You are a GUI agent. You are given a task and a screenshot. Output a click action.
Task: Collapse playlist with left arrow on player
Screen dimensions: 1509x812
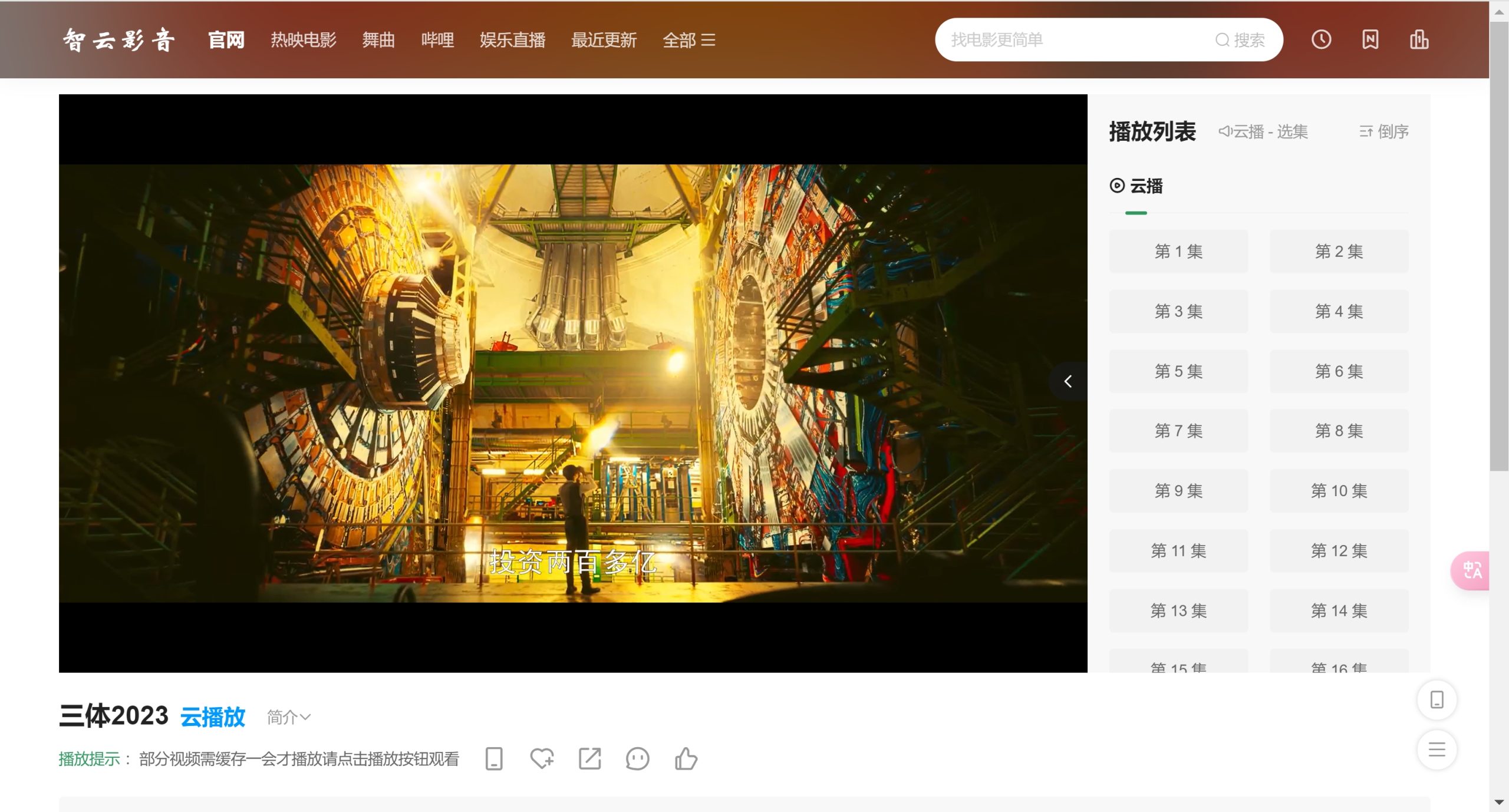1067,381
